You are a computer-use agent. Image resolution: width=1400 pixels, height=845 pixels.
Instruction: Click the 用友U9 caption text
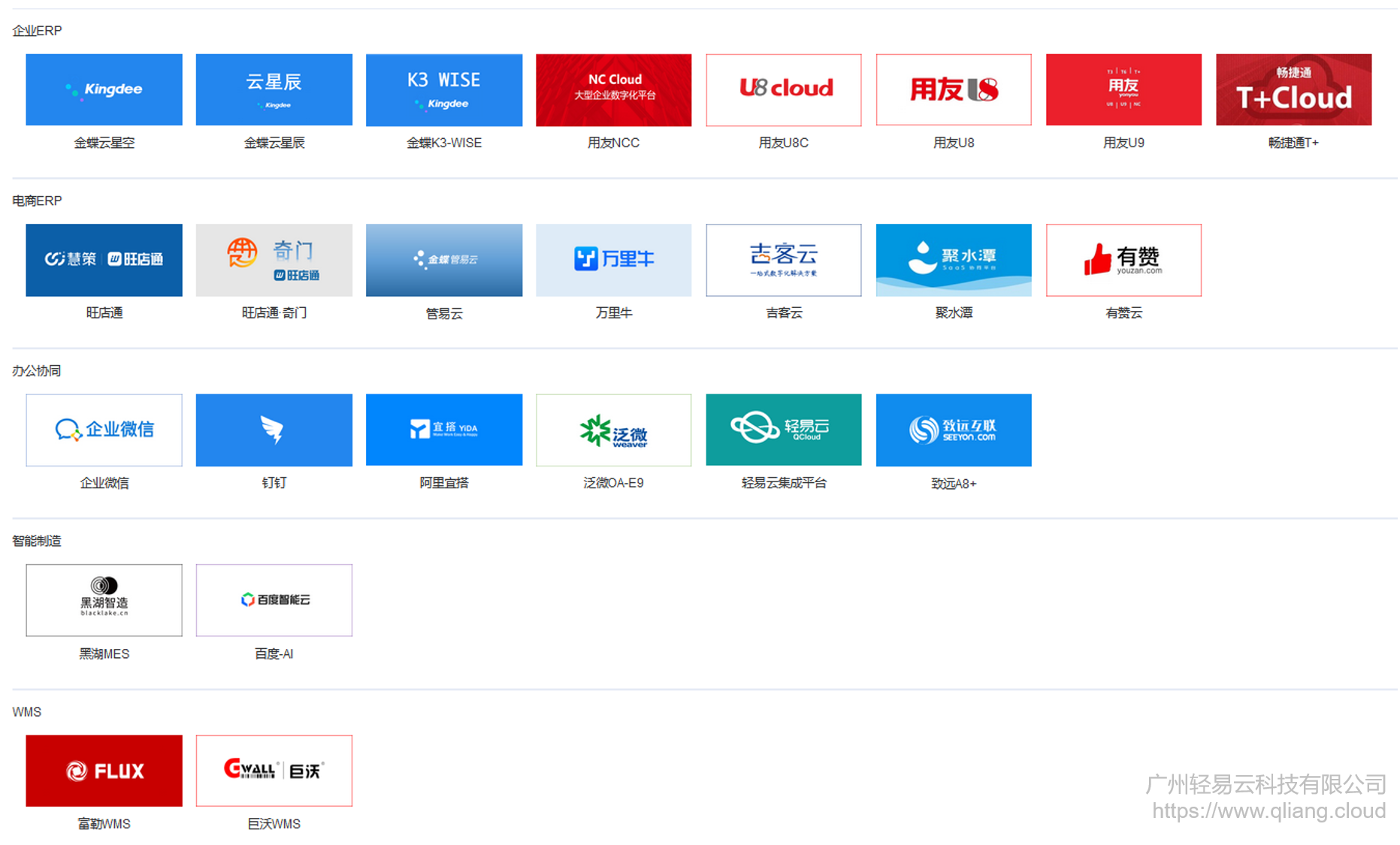click(x=1124, y=143)
